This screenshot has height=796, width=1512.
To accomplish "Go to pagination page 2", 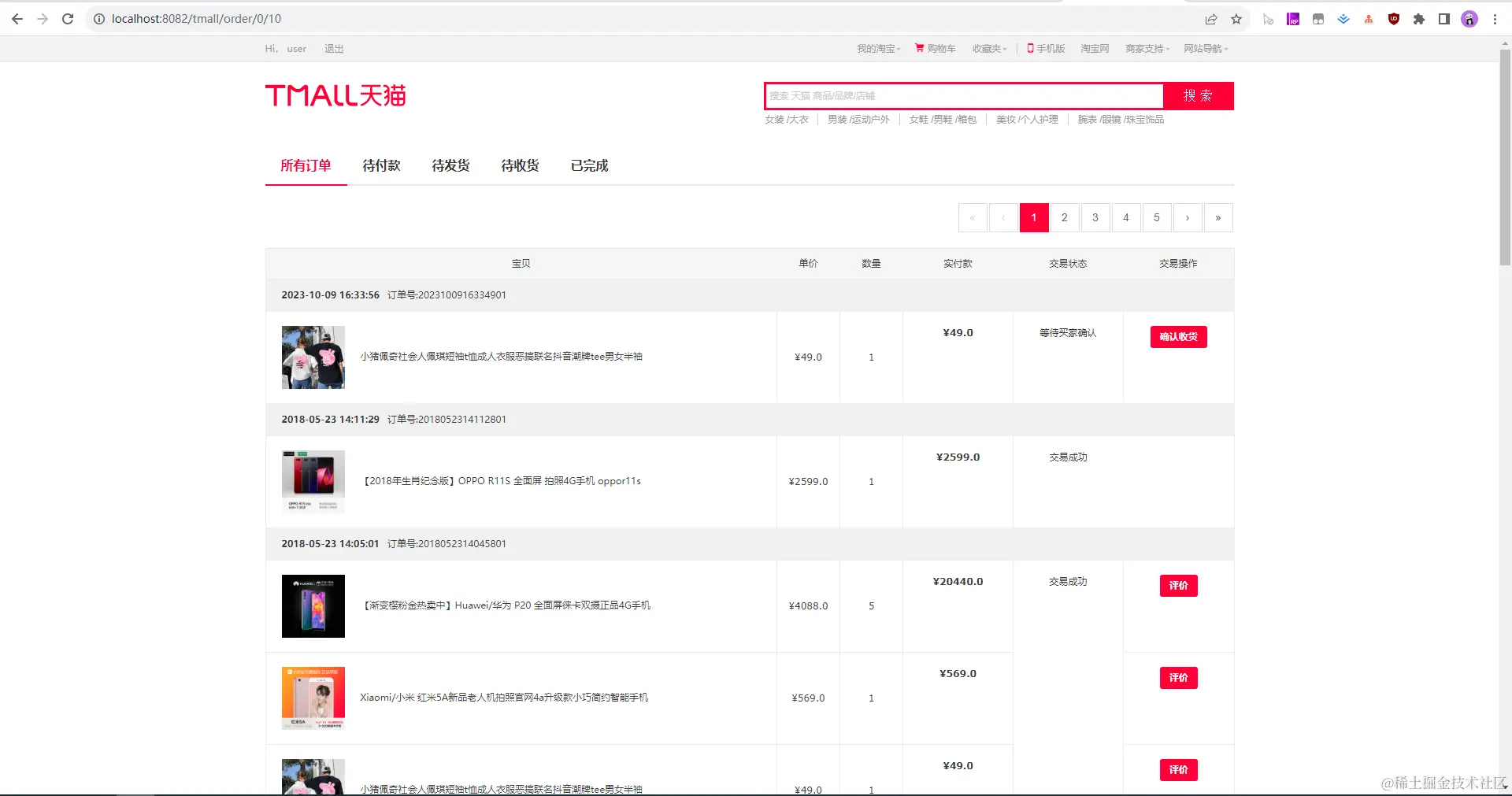I will point(1065,218).
